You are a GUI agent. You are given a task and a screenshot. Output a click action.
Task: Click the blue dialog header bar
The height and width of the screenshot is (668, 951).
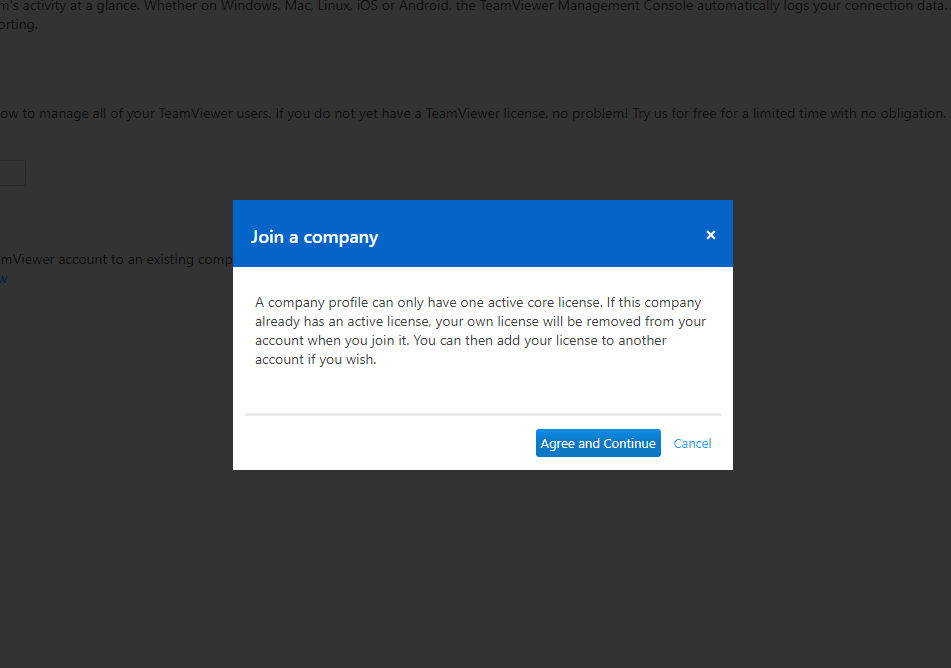point(483,234)
